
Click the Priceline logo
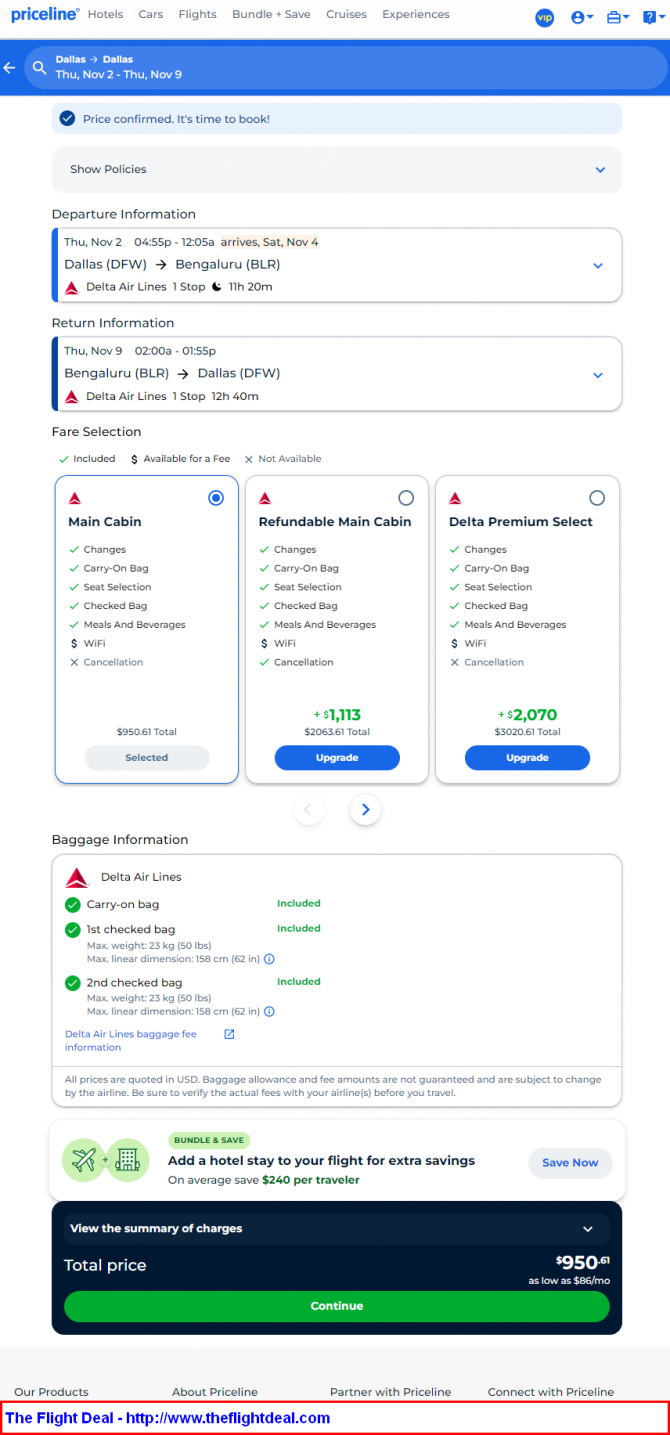(44, 15)
